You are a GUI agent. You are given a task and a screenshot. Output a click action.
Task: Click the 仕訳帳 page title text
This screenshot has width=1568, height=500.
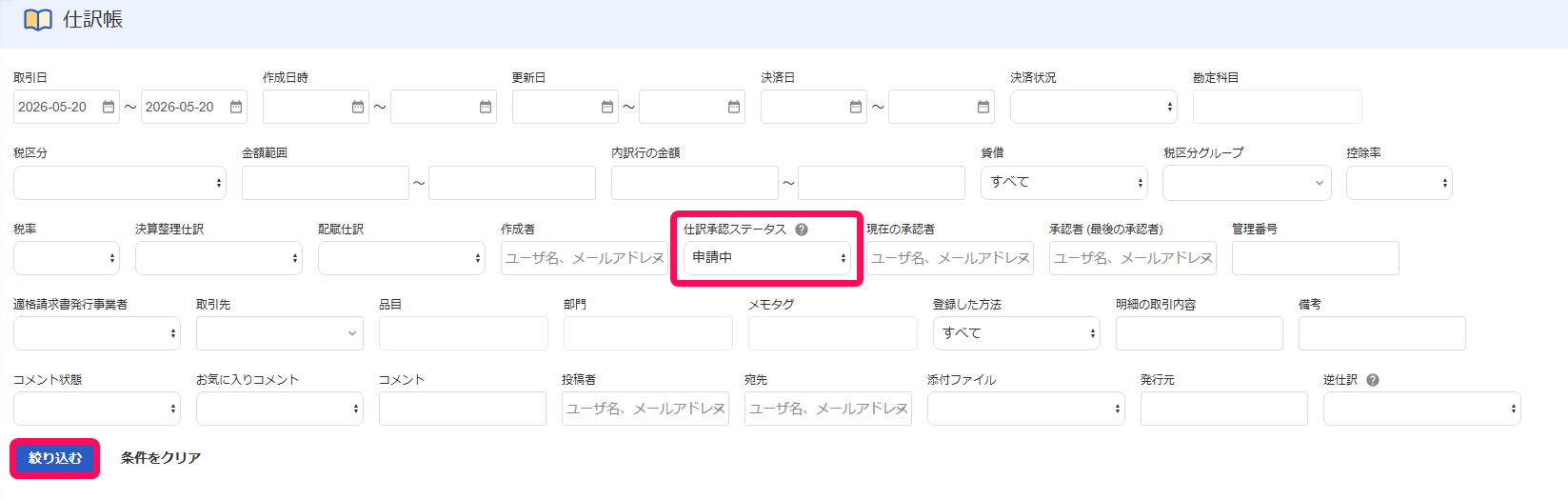[92, 20]
